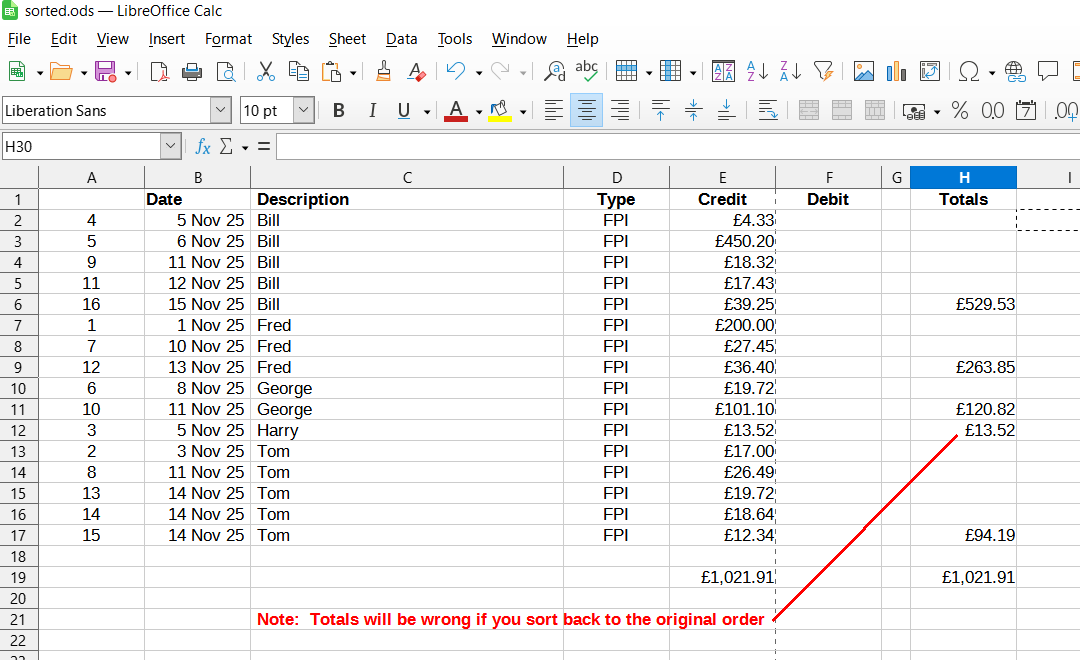
Task: Run the Spelling check icon
Action: pyautogui.click(x=586, y=71)
